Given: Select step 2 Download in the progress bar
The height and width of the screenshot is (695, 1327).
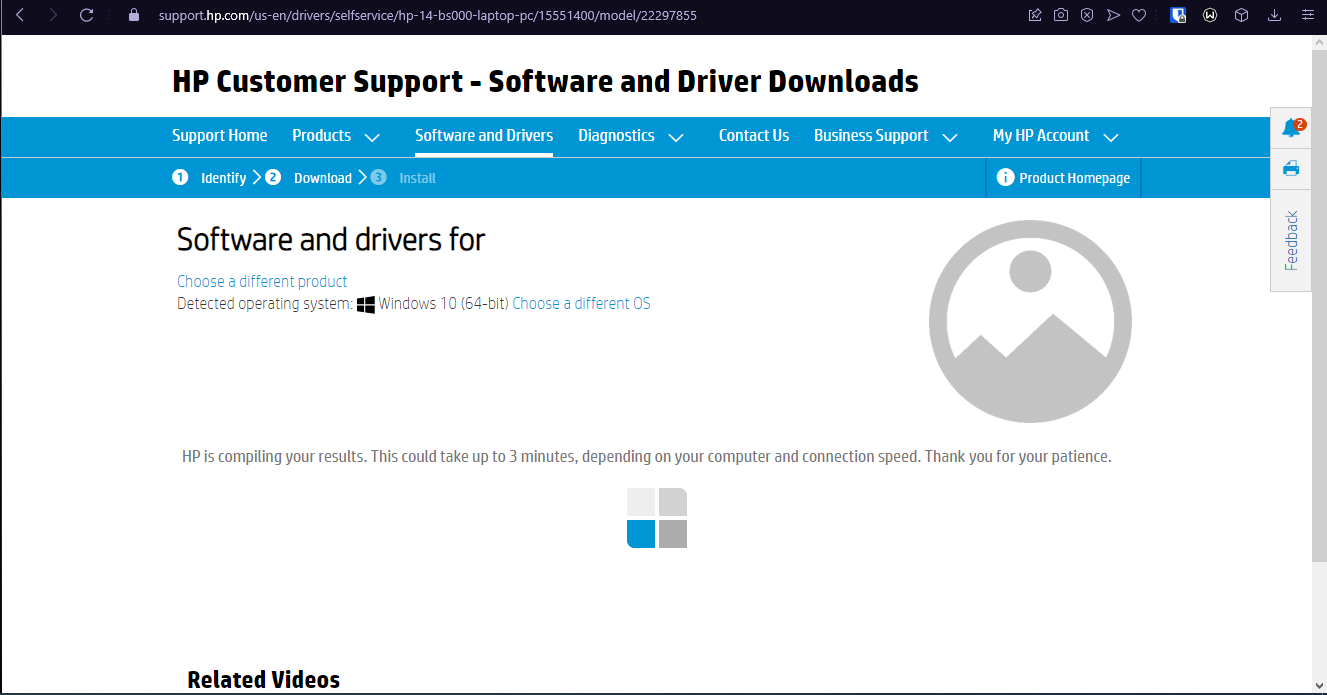Looking at the screenshot, I should click(x=312, y=177).
